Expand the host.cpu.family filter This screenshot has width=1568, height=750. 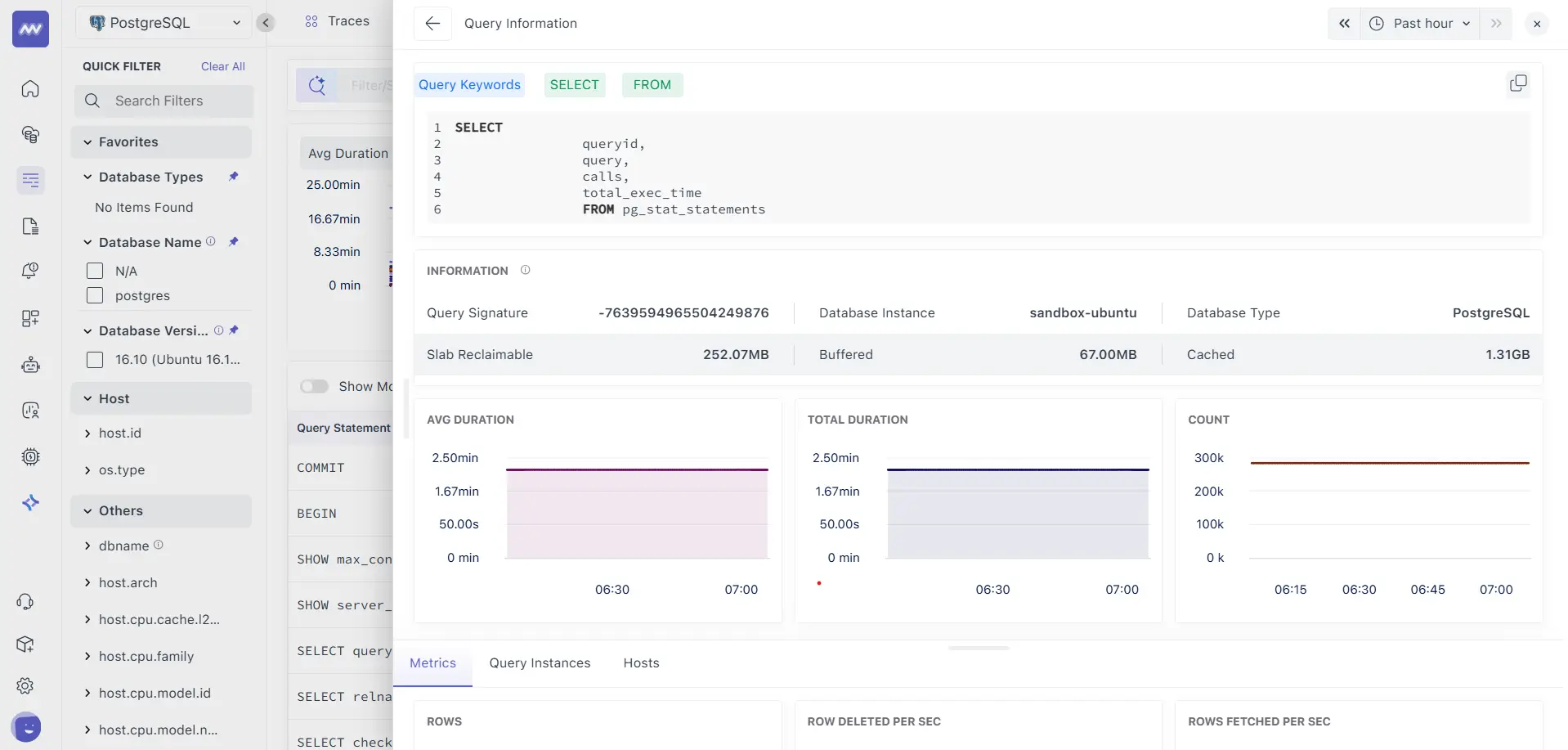point(87,656)
